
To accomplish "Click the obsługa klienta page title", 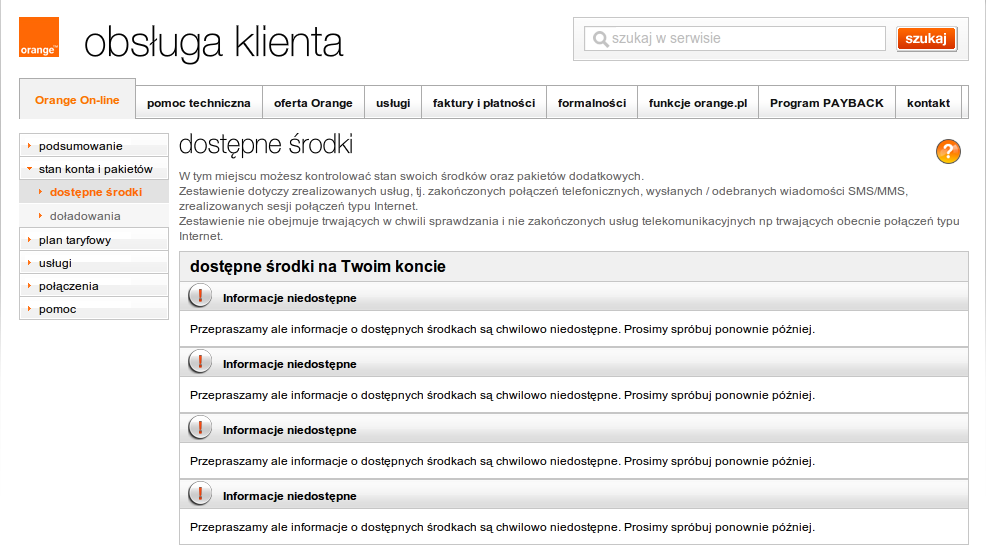I will tap(213, 43).
